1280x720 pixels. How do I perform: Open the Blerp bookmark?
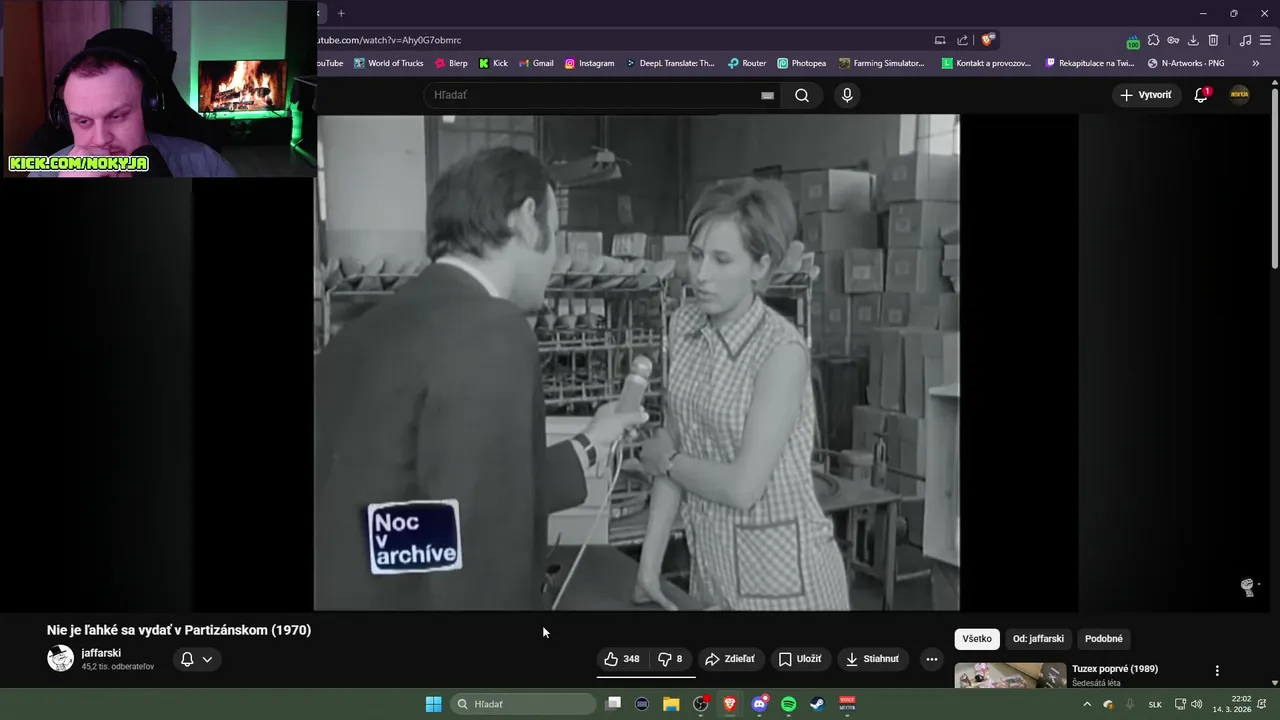coord(451,63)
